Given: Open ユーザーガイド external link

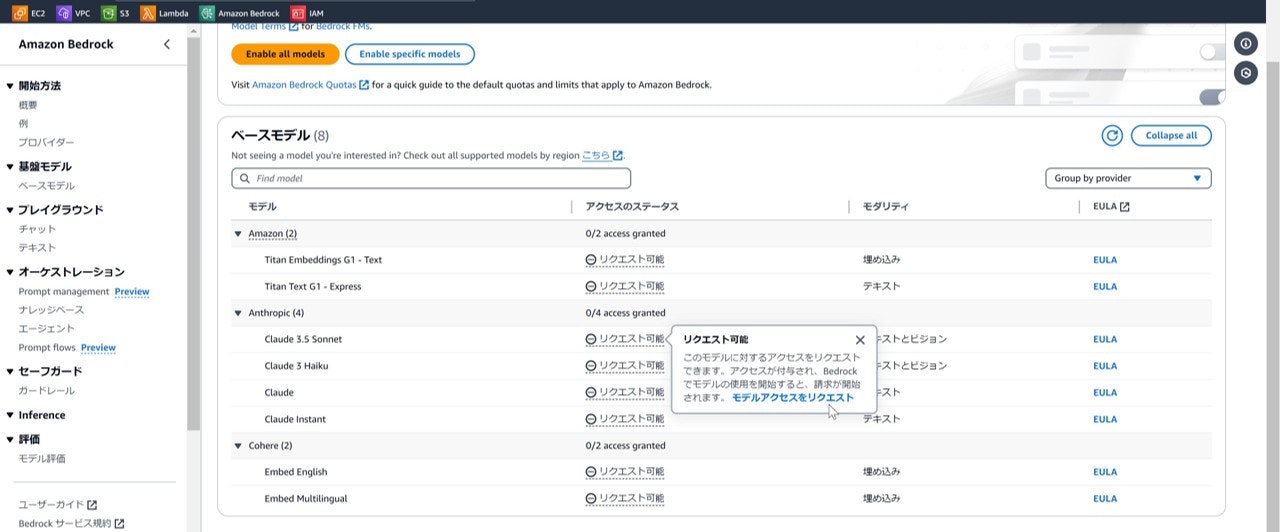Looking at the screenshot, I should [x=58, y=505].
